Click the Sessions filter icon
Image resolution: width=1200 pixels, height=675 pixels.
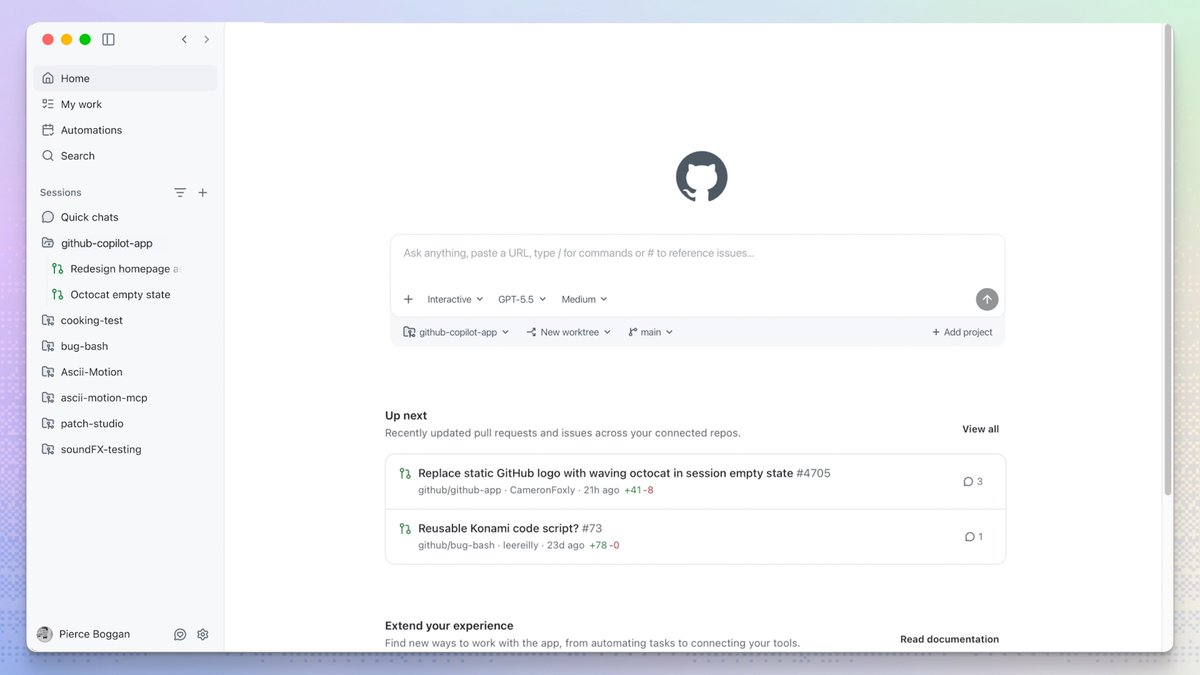point(180,192)
